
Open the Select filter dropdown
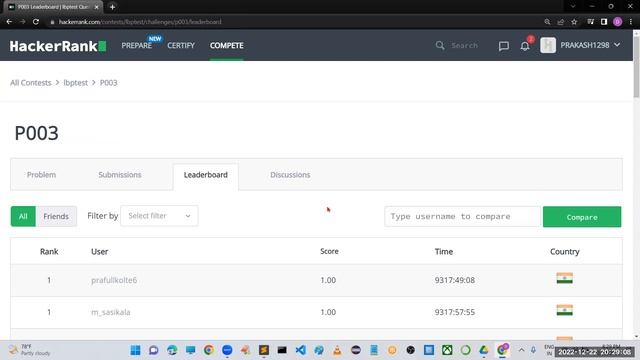(159, 216)
